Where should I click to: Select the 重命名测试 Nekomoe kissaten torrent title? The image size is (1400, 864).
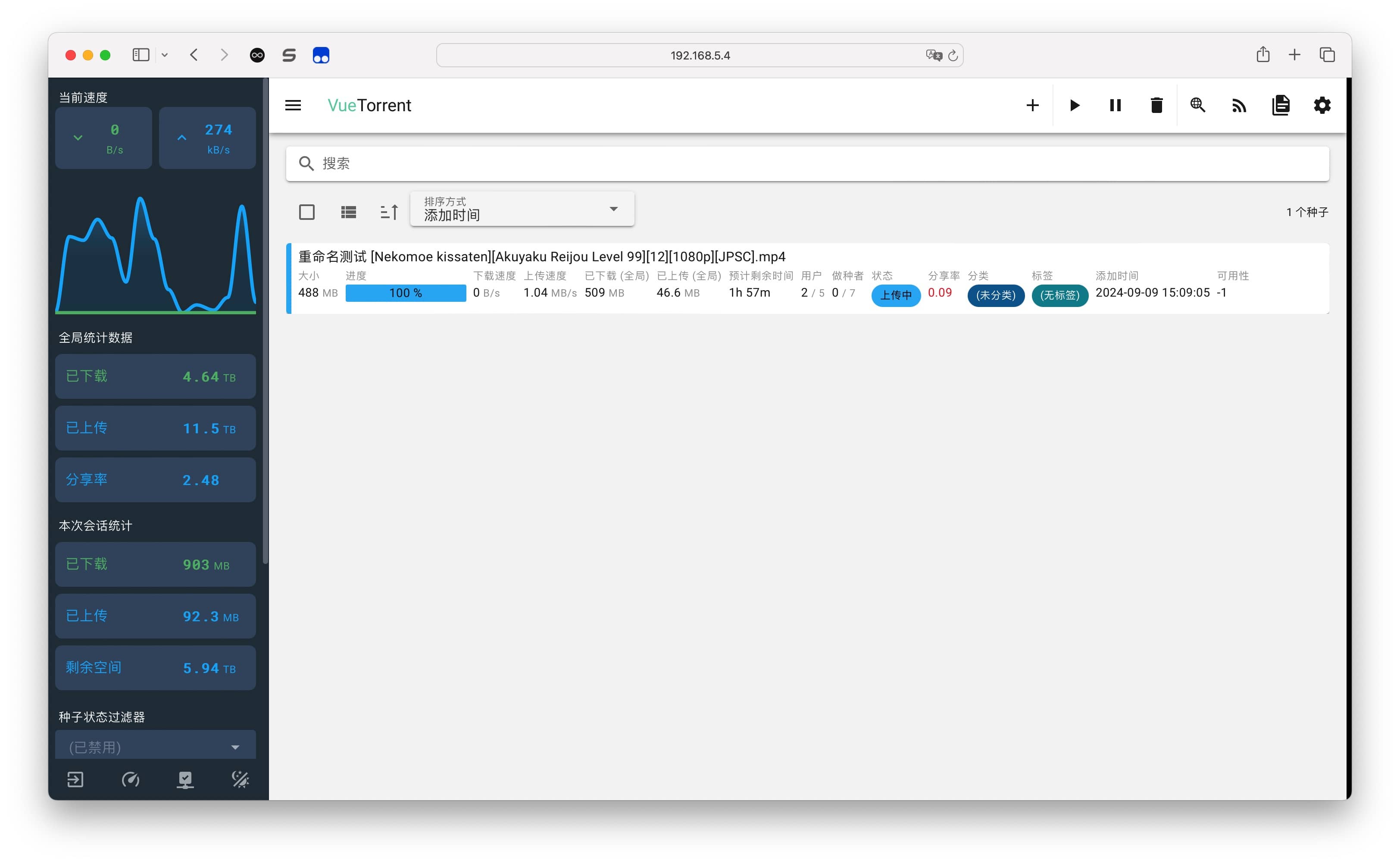point(541,257)
